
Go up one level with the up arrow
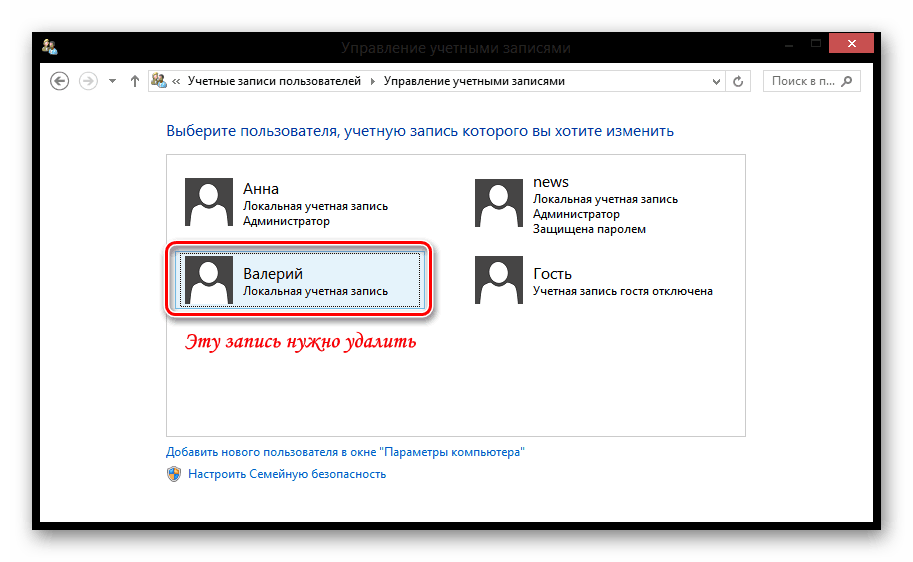point(135,81)
